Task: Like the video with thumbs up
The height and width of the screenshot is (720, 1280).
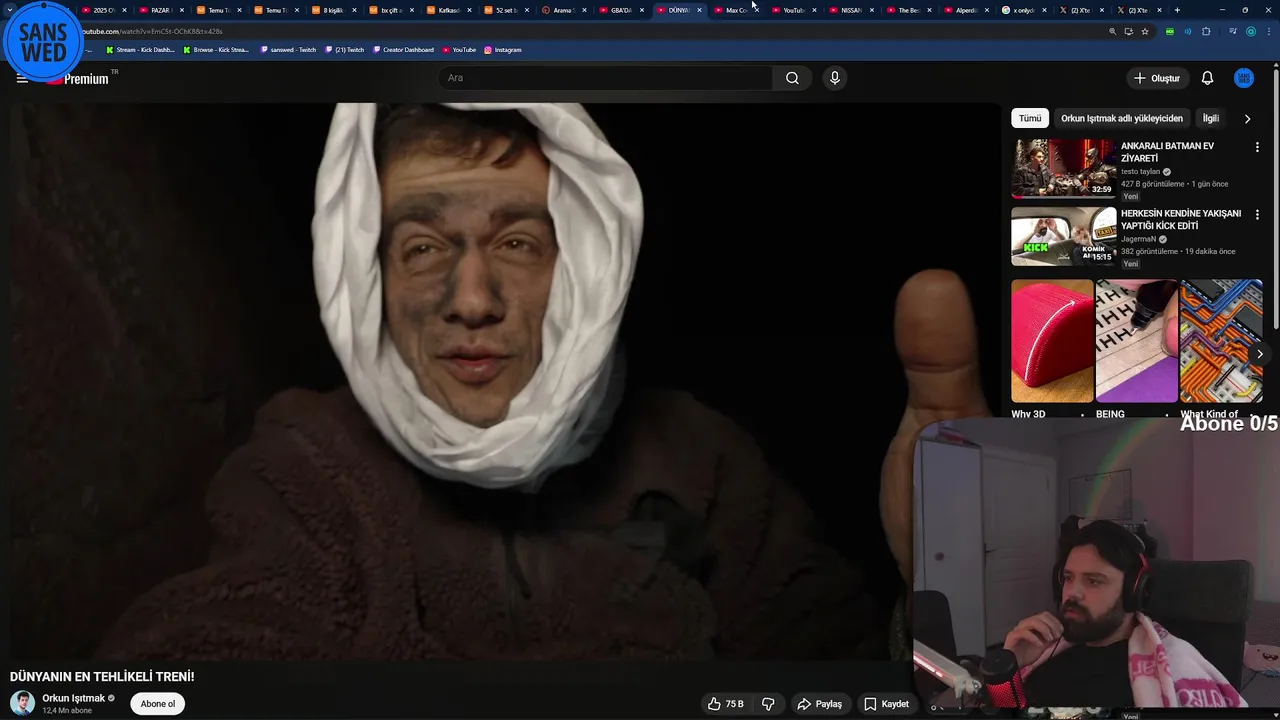Action: tap(725, 704)
